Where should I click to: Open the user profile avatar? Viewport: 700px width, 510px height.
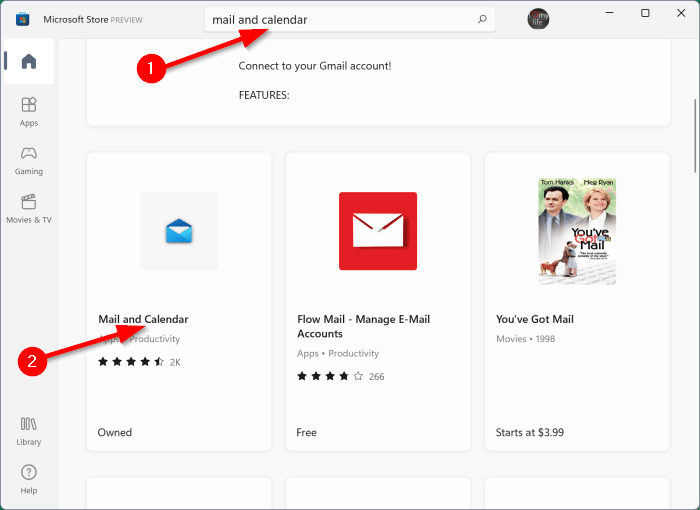coord(538,19)
